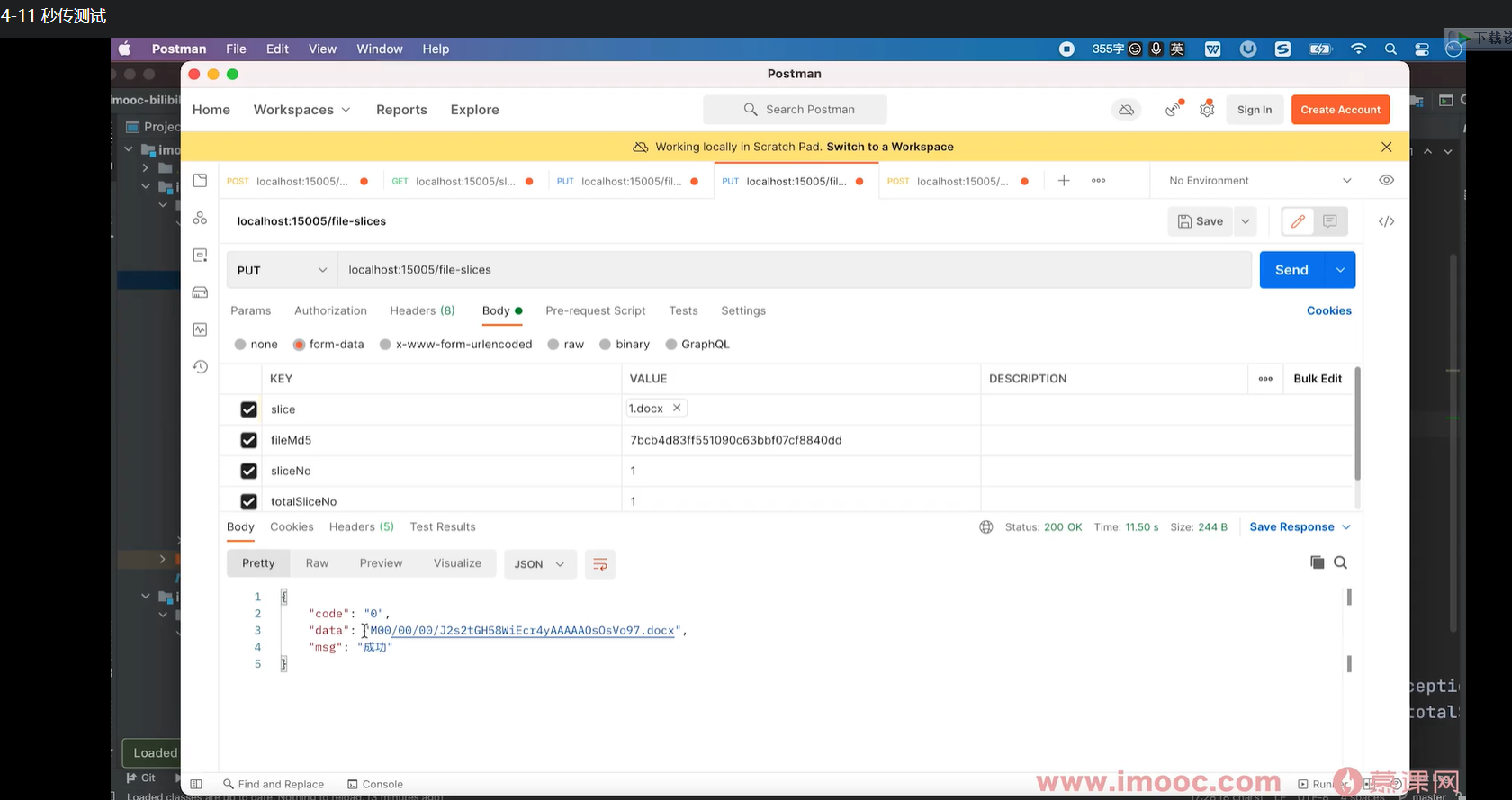Open the Console in the status bar
This screenshot has width=1512, height=800.
pyautogui.click(x=375, y=784)
